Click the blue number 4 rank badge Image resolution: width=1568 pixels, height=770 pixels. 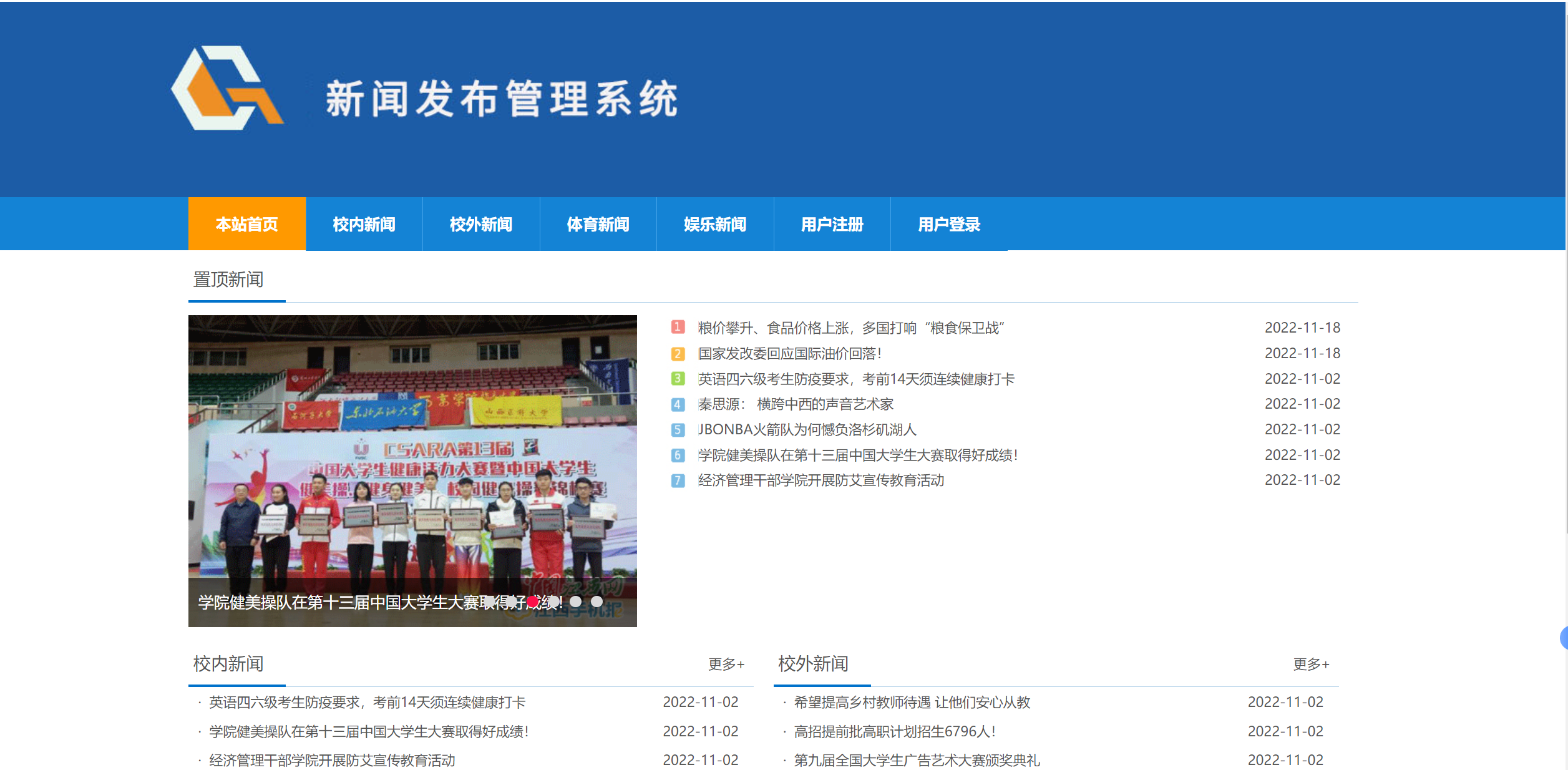tap(678, 404)
